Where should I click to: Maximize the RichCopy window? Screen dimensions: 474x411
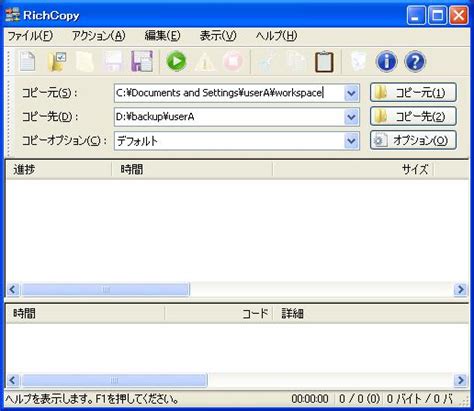(x=437, y=15)
